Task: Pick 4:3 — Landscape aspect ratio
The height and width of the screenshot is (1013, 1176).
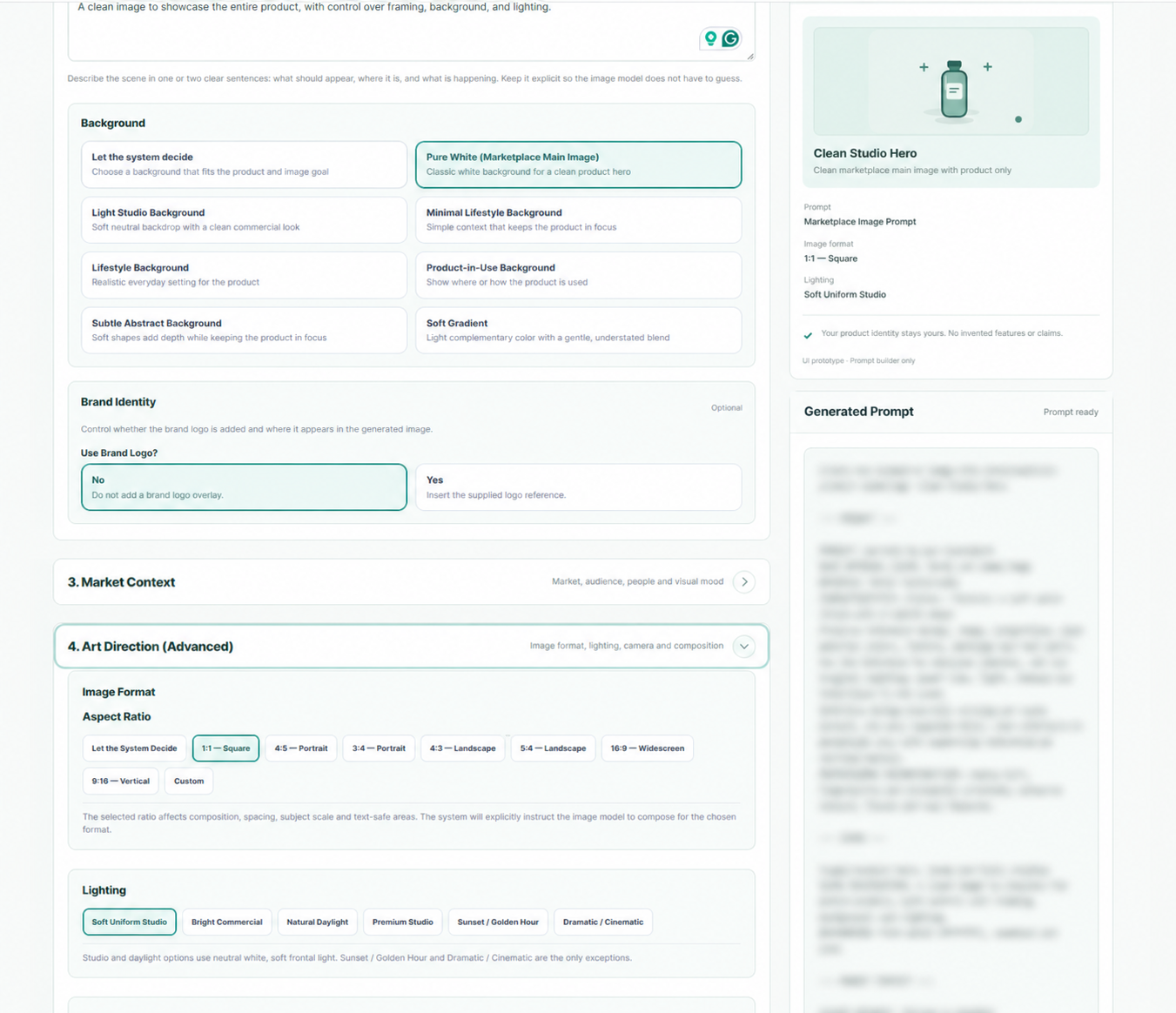Action: tap(462, 748)
